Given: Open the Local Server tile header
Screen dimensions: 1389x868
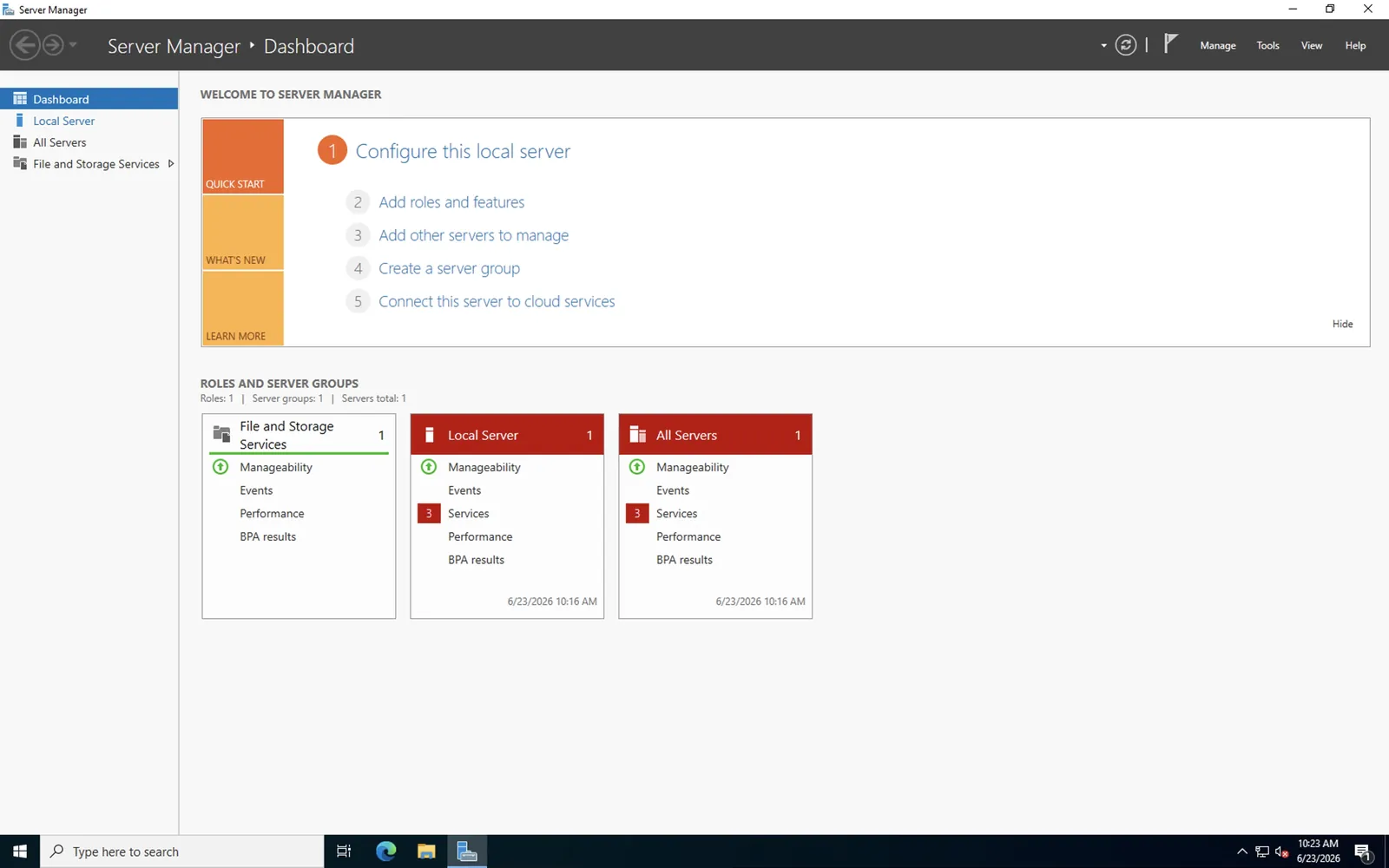Looking at the screenshot, I should tap(507, 435).
